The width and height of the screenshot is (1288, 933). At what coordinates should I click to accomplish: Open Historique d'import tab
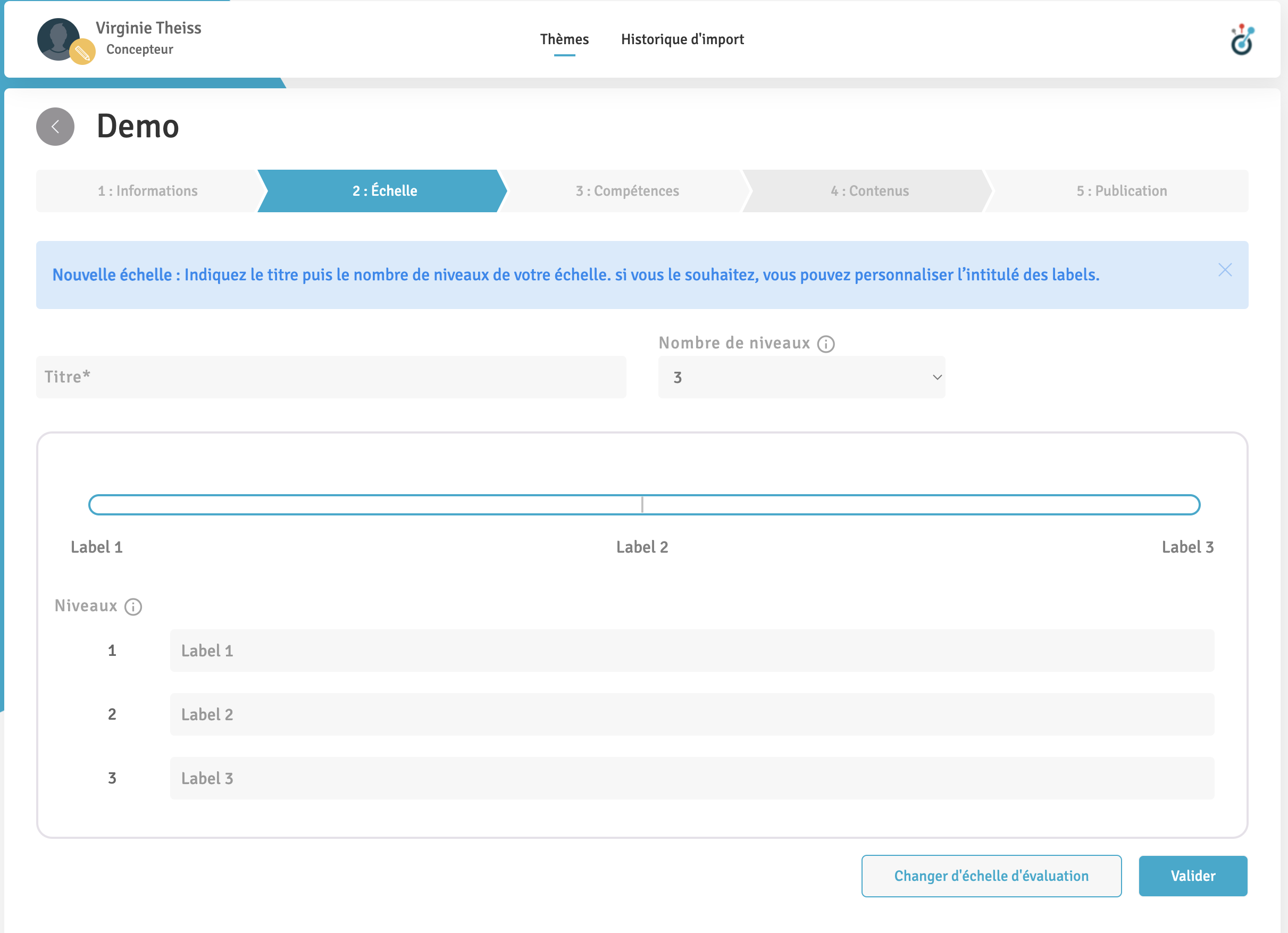coord(682,39)
